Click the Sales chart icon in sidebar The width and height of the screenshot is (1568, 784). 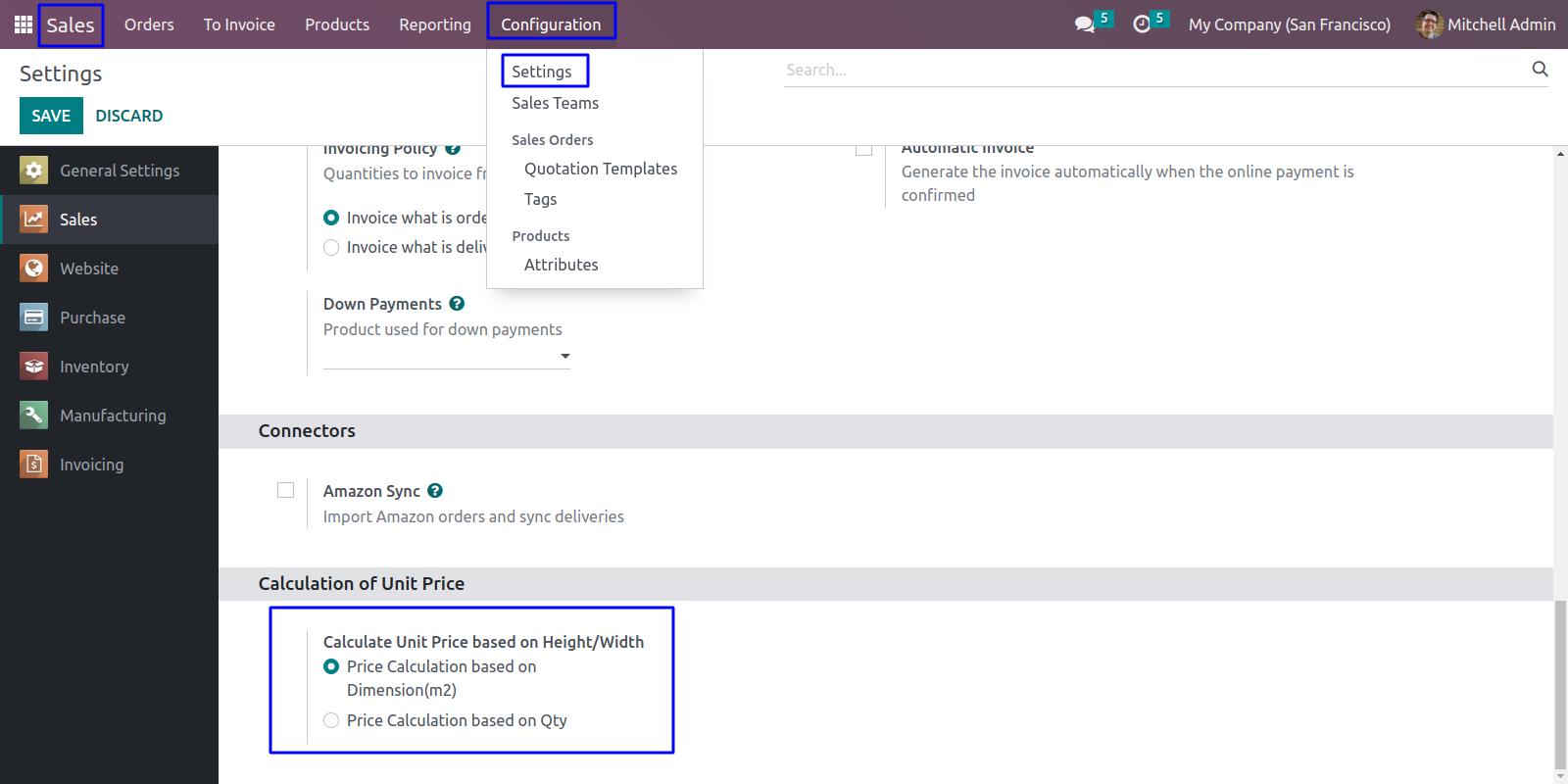click(34, 220)
